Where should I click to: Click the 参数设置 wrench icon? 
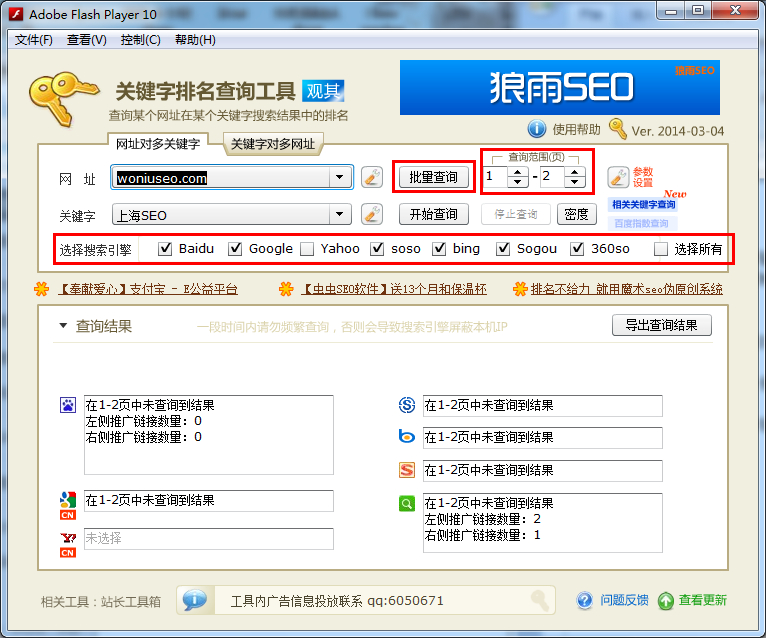619,178
